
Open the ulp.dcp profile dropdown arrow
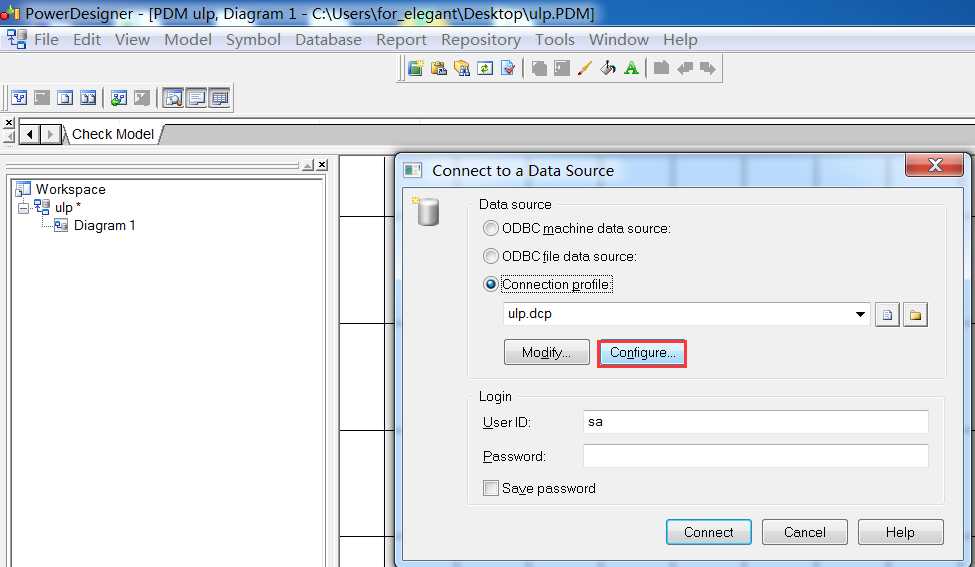pyautogui.click(x=861, y=314)
